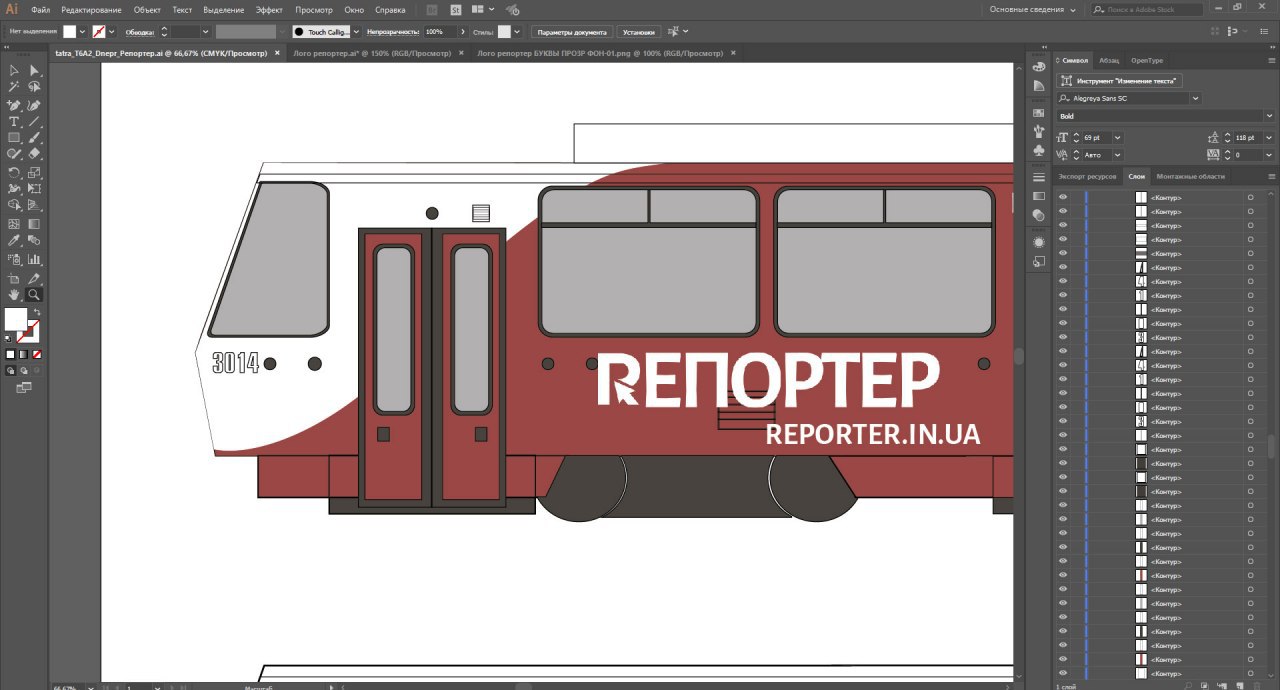The image size is (1280, 690).
Task: Activate the stroke box in toolbox
Action: [x=29, y=331]
